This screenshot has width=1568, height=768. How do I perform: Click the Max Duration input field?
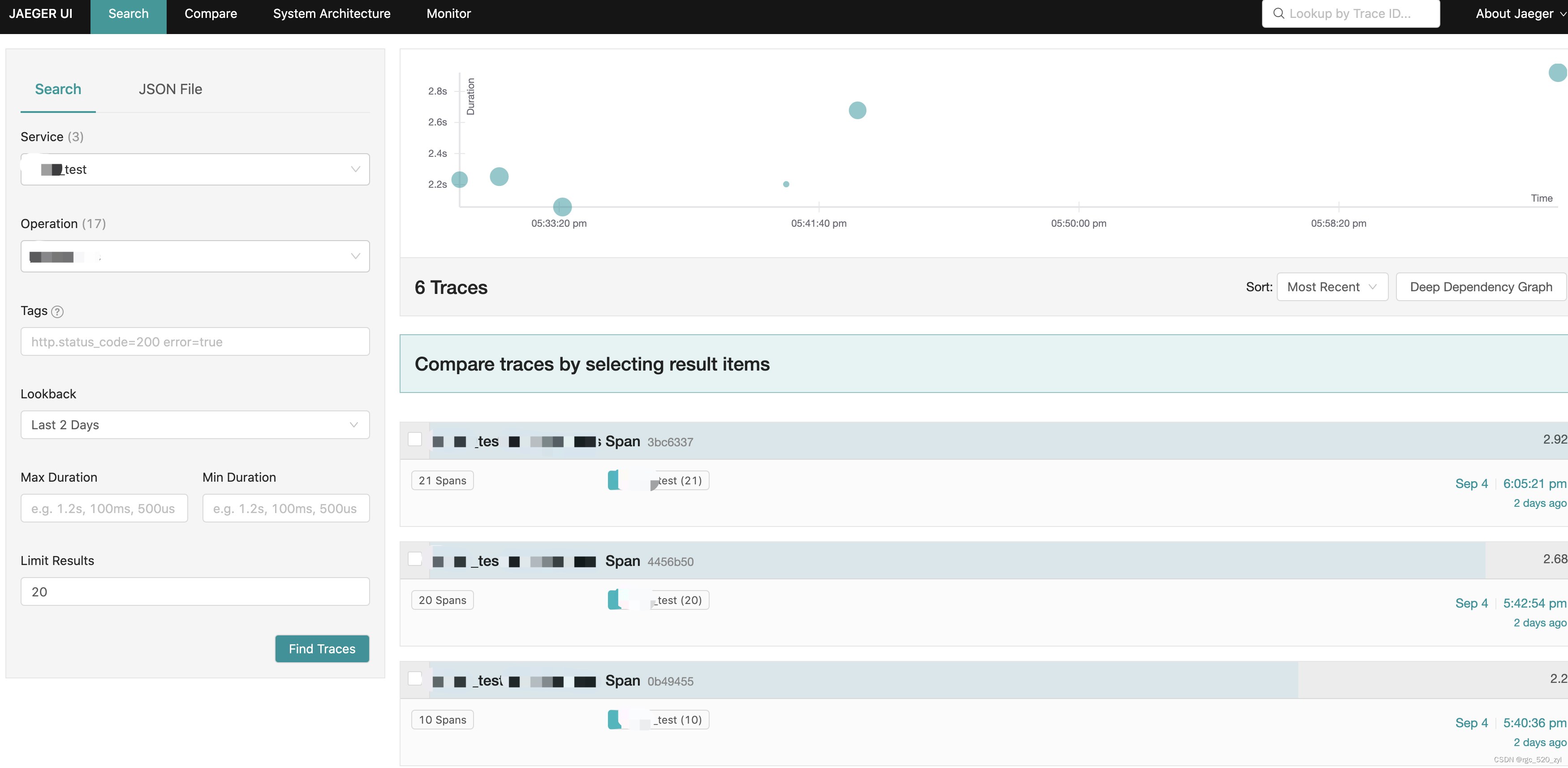point(104,508)
